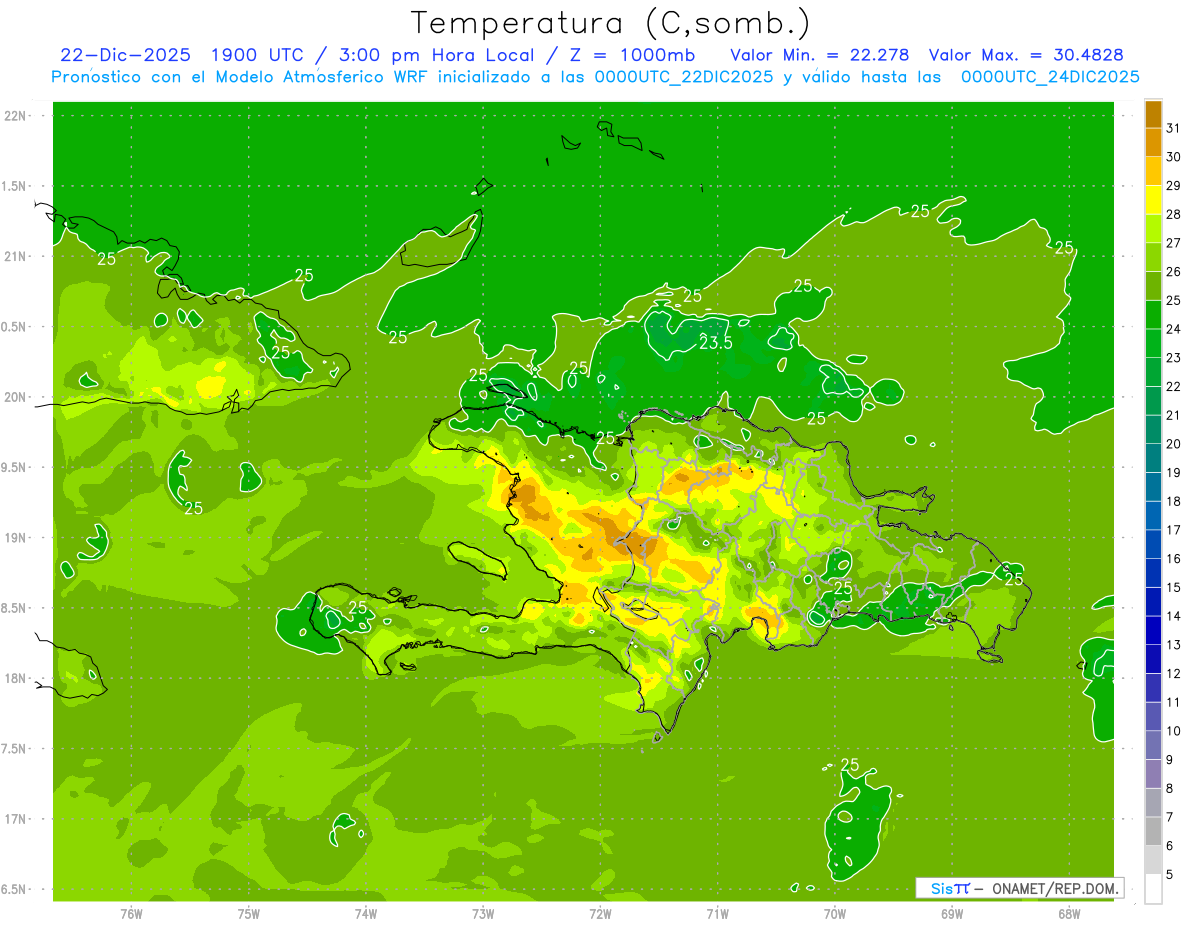
Task: Click the "19N" latitude label
Action: pos(16,538)
